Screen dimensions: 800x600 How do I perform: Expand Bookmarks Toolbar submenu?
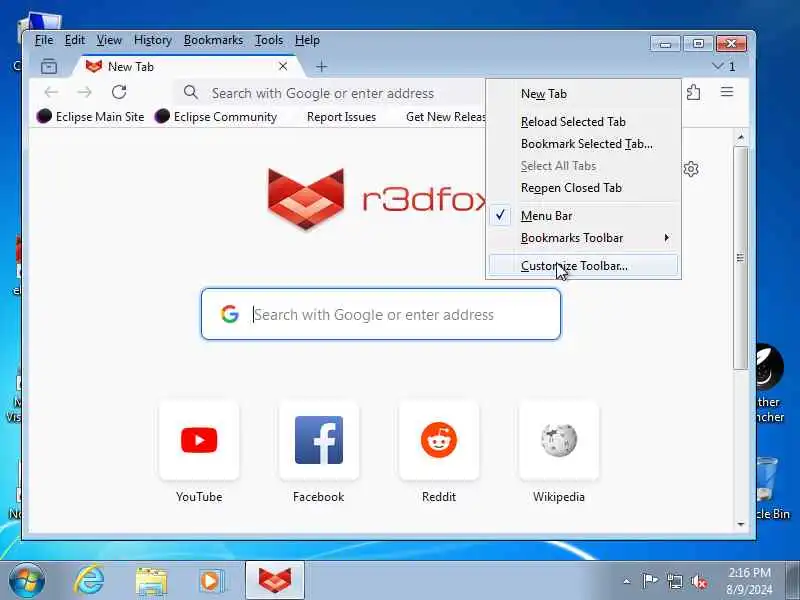[x=584, y=238]
